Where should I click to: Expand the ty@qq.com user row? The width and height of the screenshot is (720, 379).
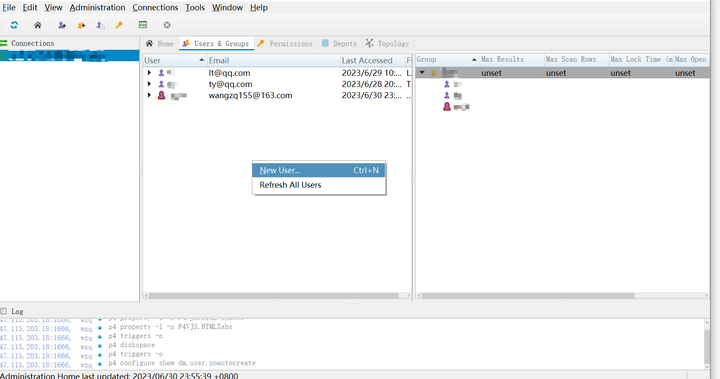(x=149, y=84)
